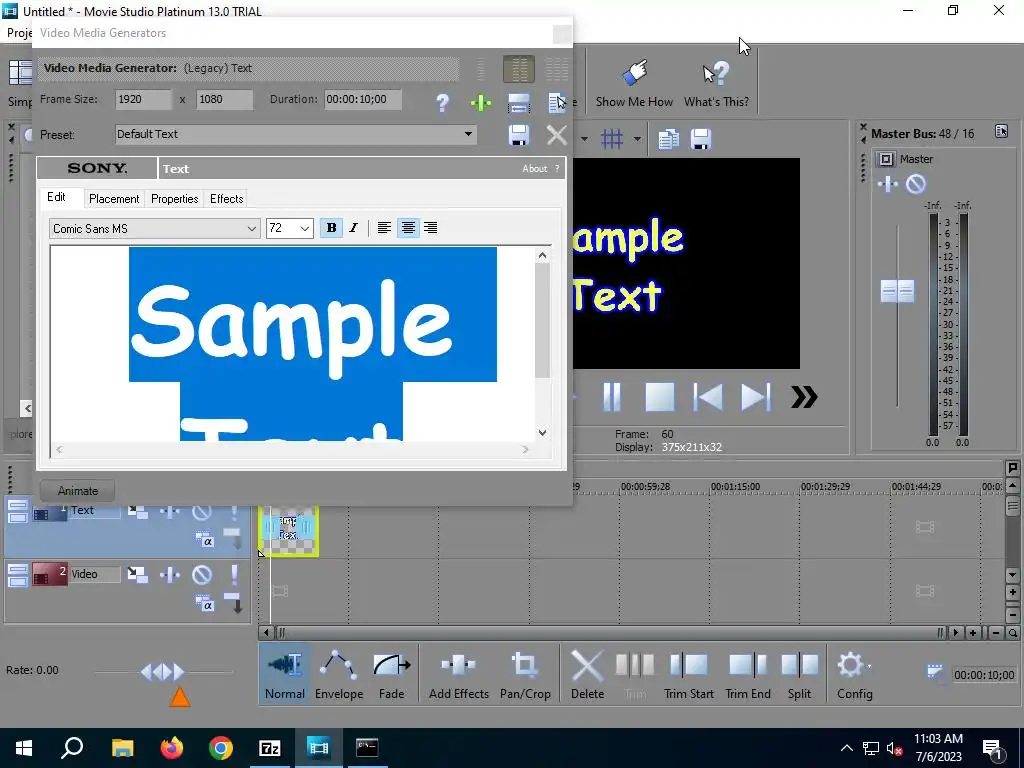The image size is (1024, 768).
Task: Click text editor vertical scrollbar thumb
Action: pos(542,321)
